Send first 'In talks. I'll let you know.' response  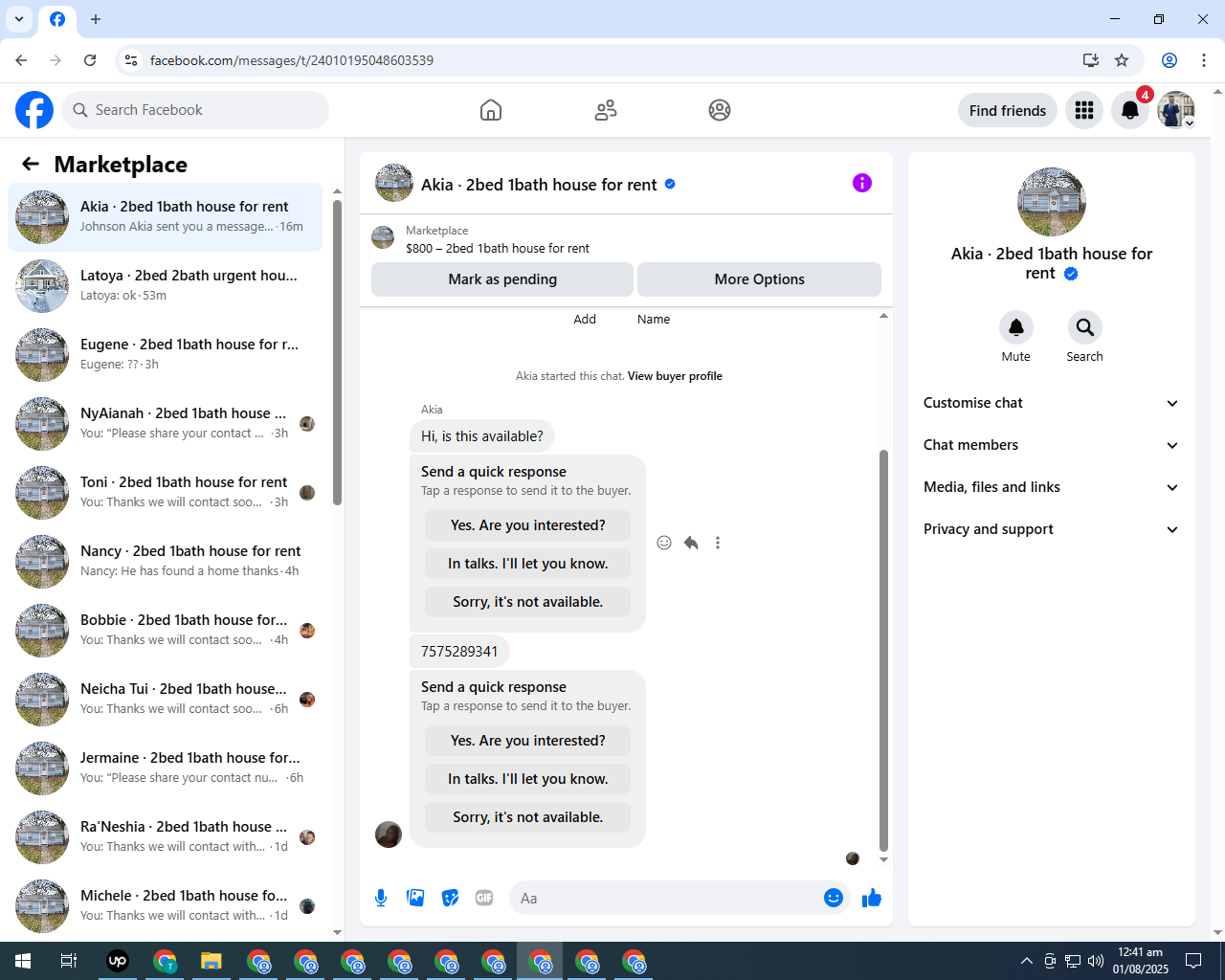click(x=527, y=564)
